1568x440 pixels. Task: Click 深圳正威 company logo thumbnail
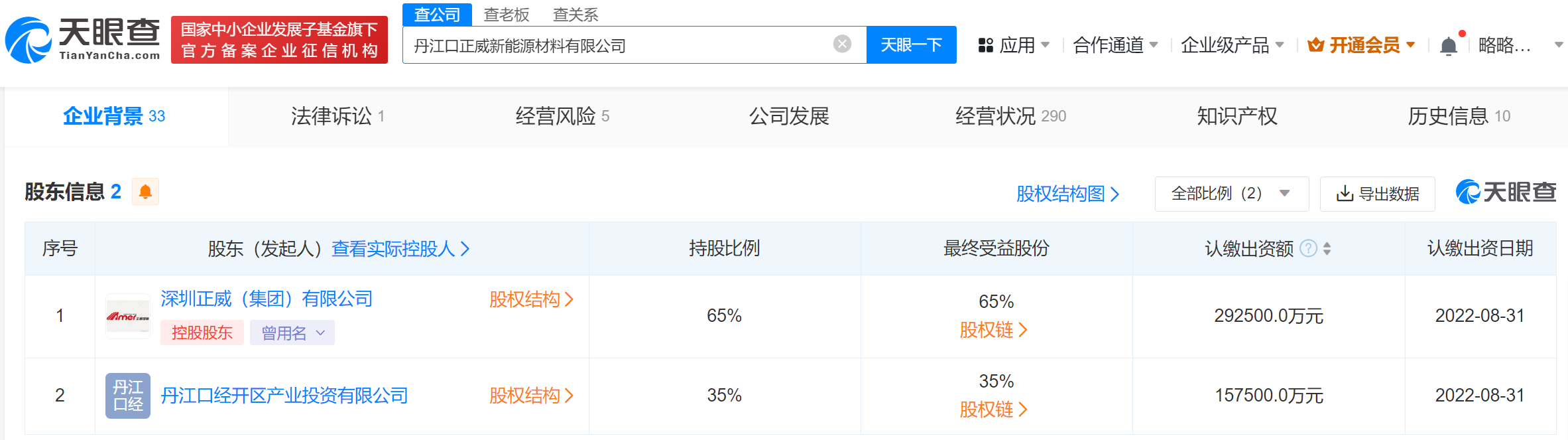128,316
